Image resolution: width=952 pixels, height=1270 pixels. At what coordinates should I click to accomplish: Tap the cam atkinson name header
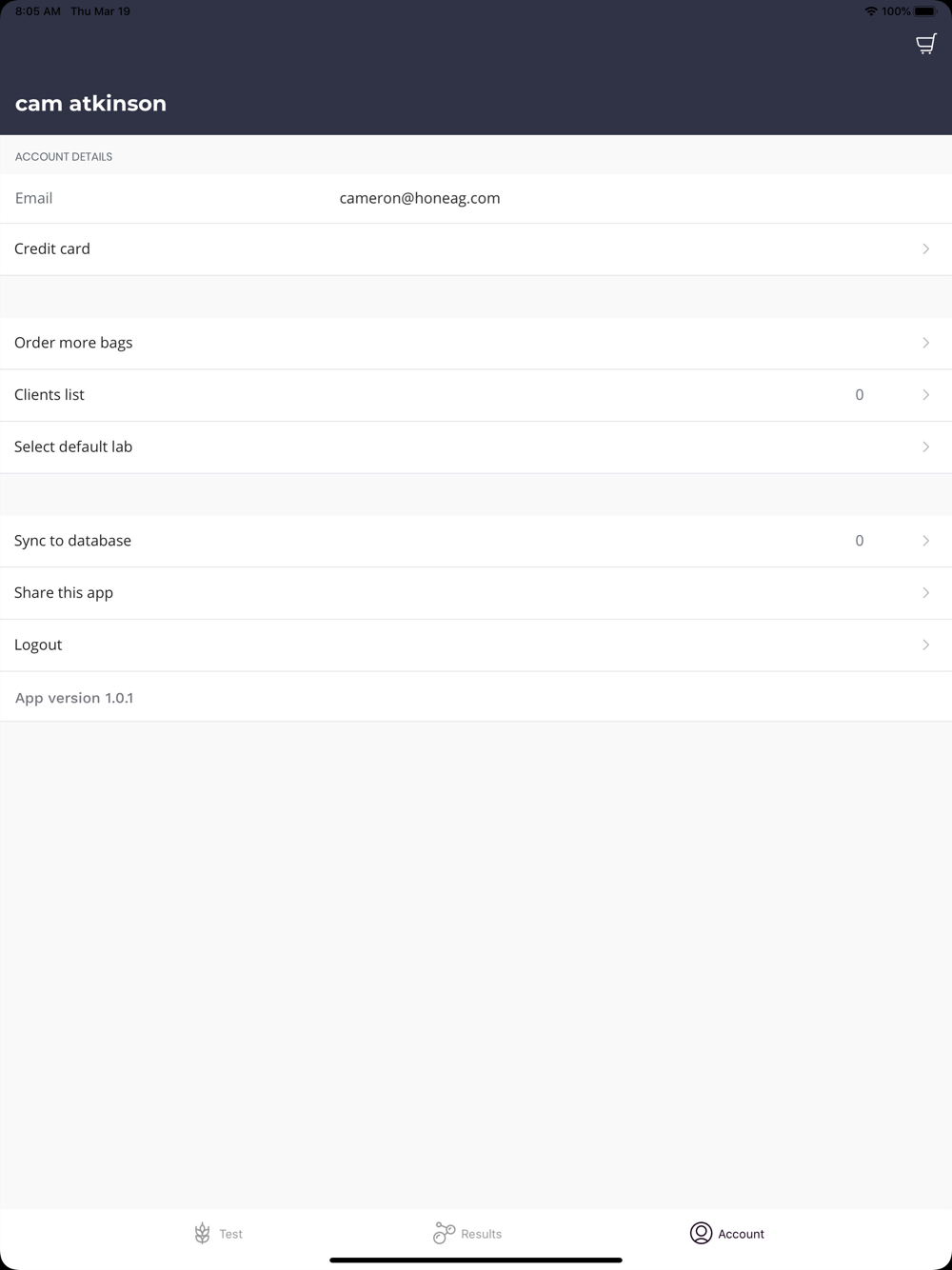point(90,104)
